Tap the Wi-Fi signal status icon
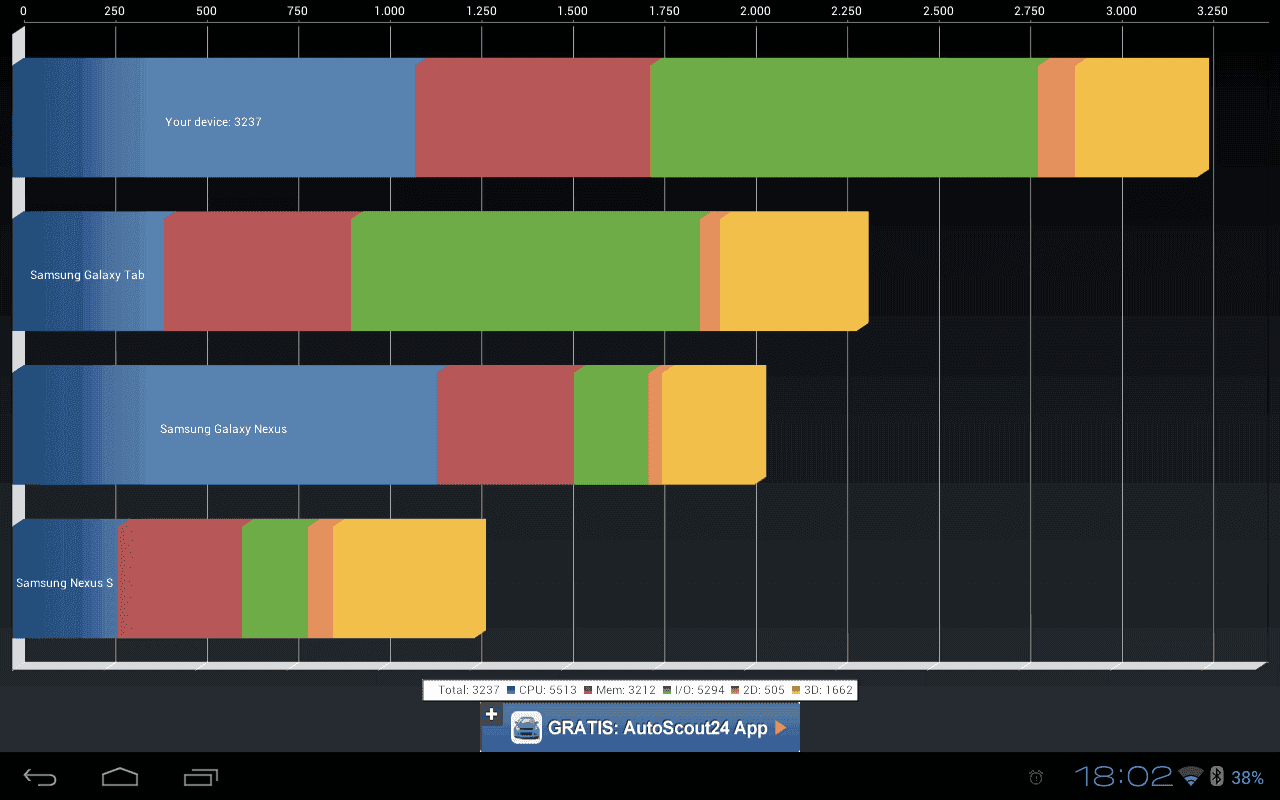The width and height of the screenshot is (1280, 800). [x=1190, y=776]
